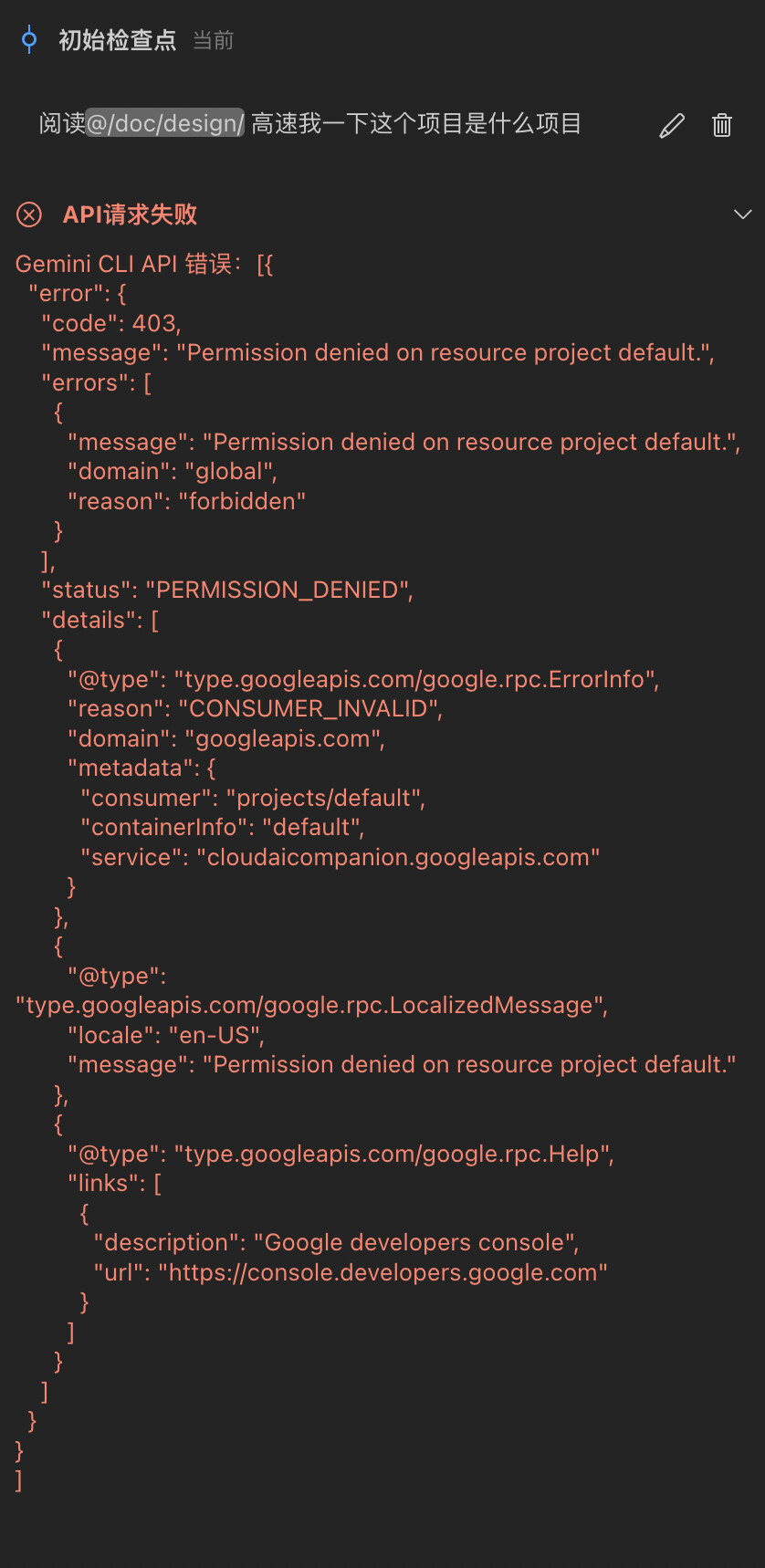765x1568 pixels.
Task: Click the blue checkpoint marker icon
Action: (x=29, y=40)
